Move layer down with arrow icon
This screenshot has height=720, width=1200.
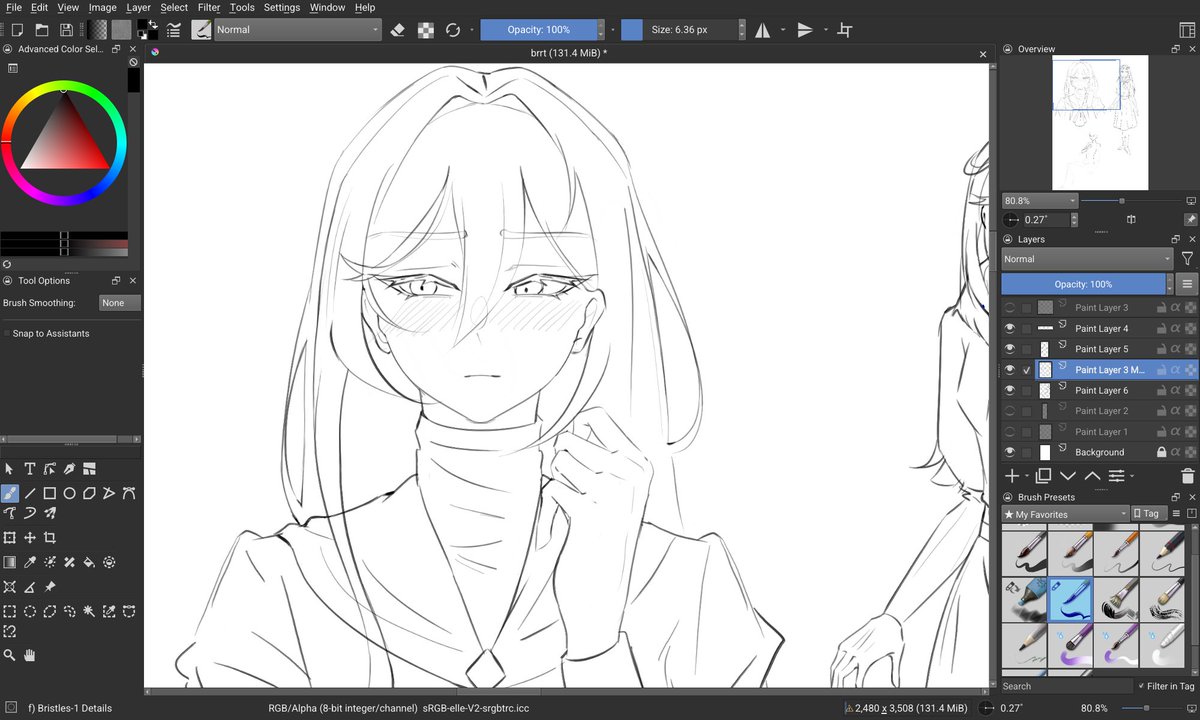click(x=1067, y=476)
